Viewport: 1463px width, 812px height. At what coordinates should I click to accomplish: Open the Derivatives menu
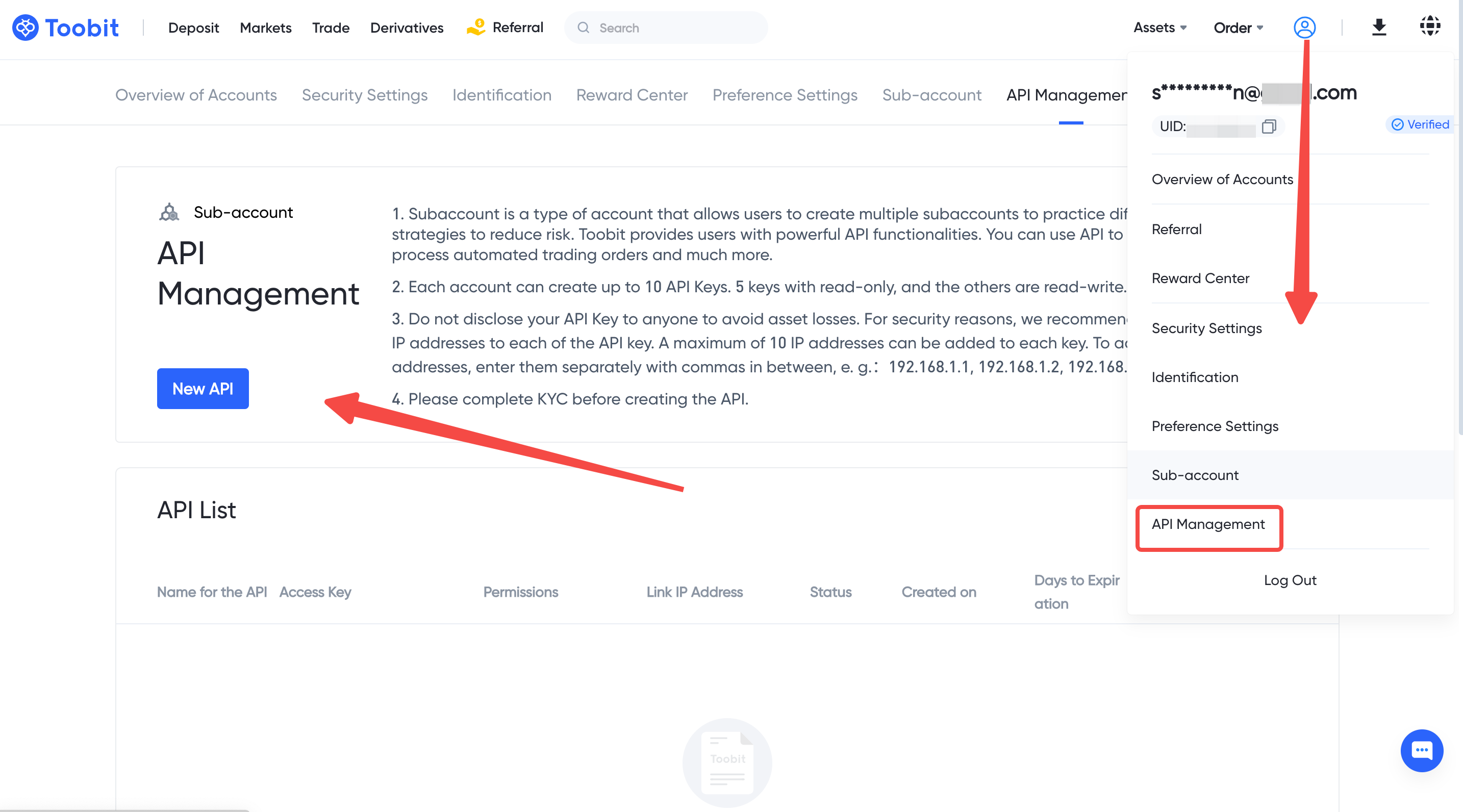[x=407, y=27]
